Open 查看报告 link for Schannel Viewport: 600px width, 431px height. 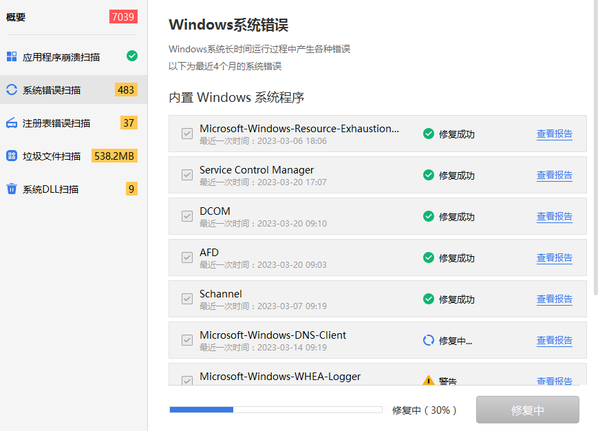[x=554, y=299]
